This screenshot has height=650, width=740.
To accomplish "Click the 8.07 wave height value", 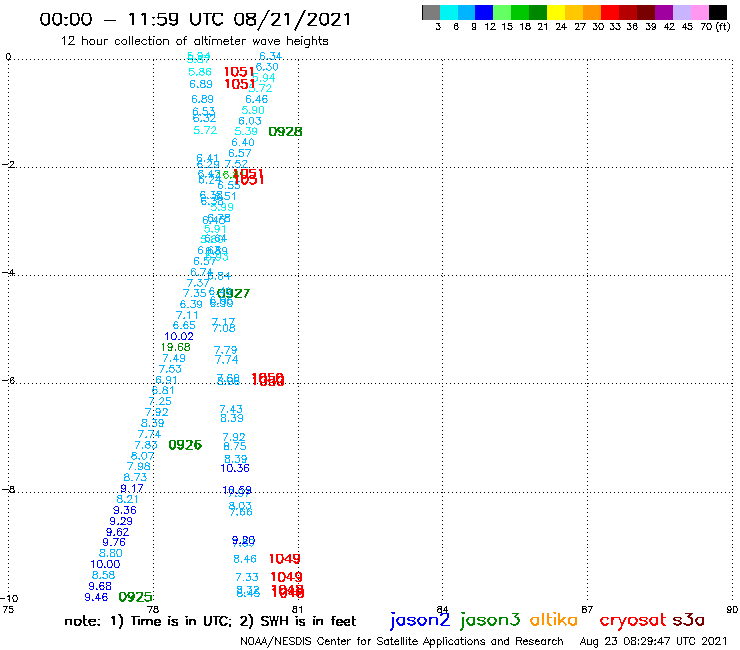I will 143,456.
